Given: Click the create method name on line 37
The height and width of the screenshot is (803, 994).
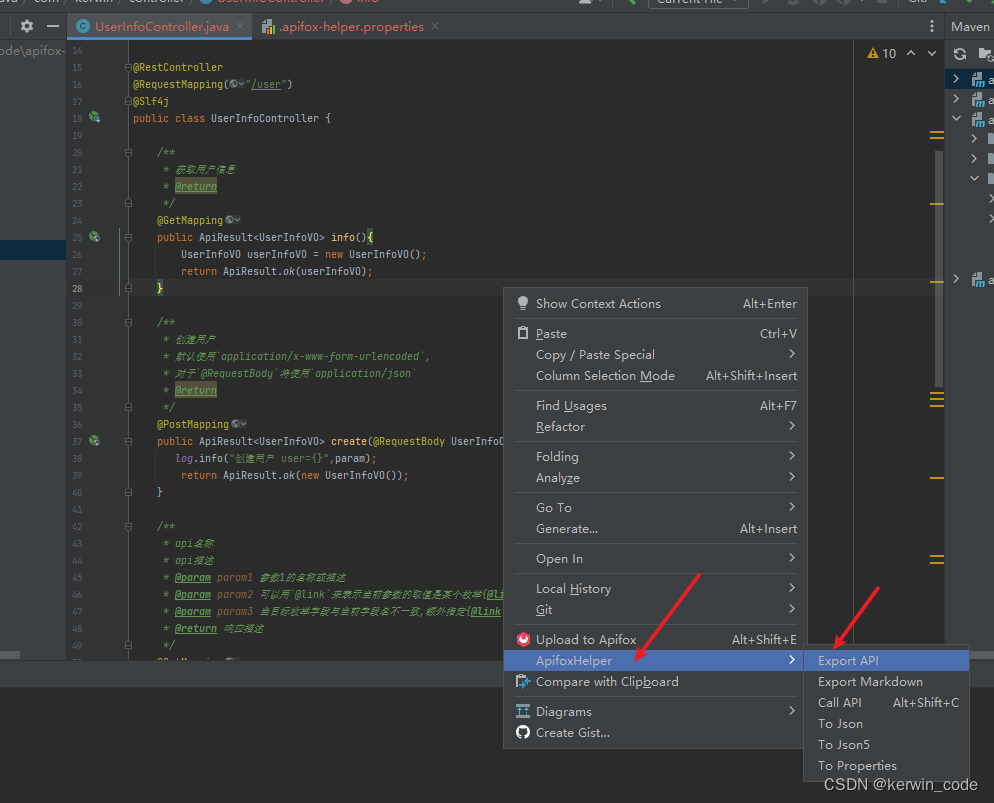Looking at the screenshot, I should (349, 441).
